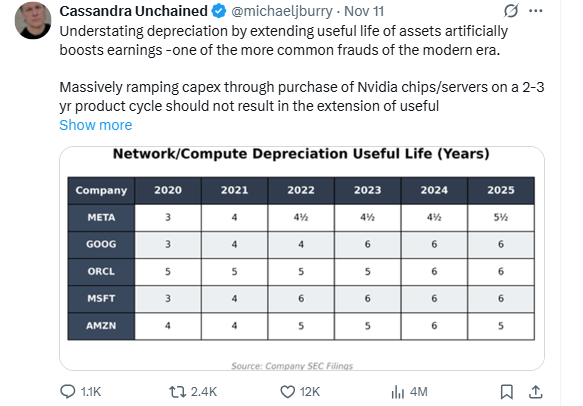Click the tweet body text

pos(302,68)
